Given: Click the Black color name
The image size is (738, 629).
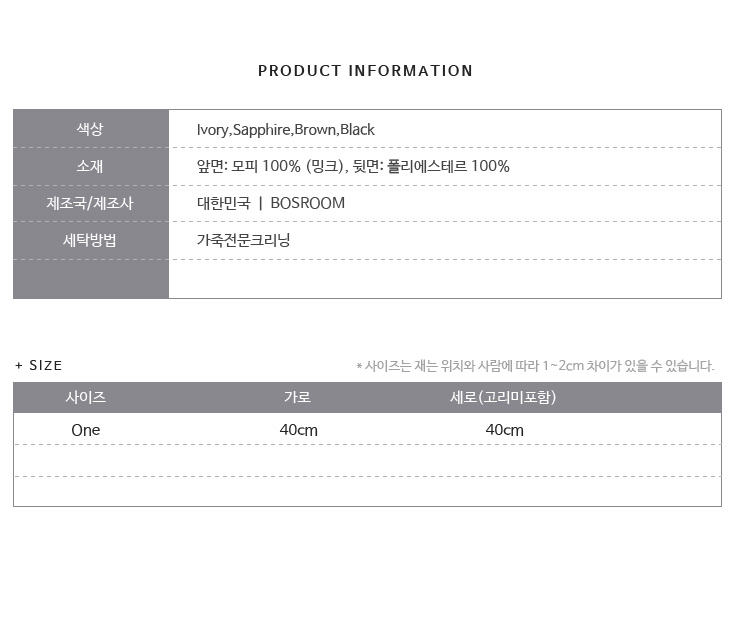Looking at the screenshot, I should pos(358,130).
